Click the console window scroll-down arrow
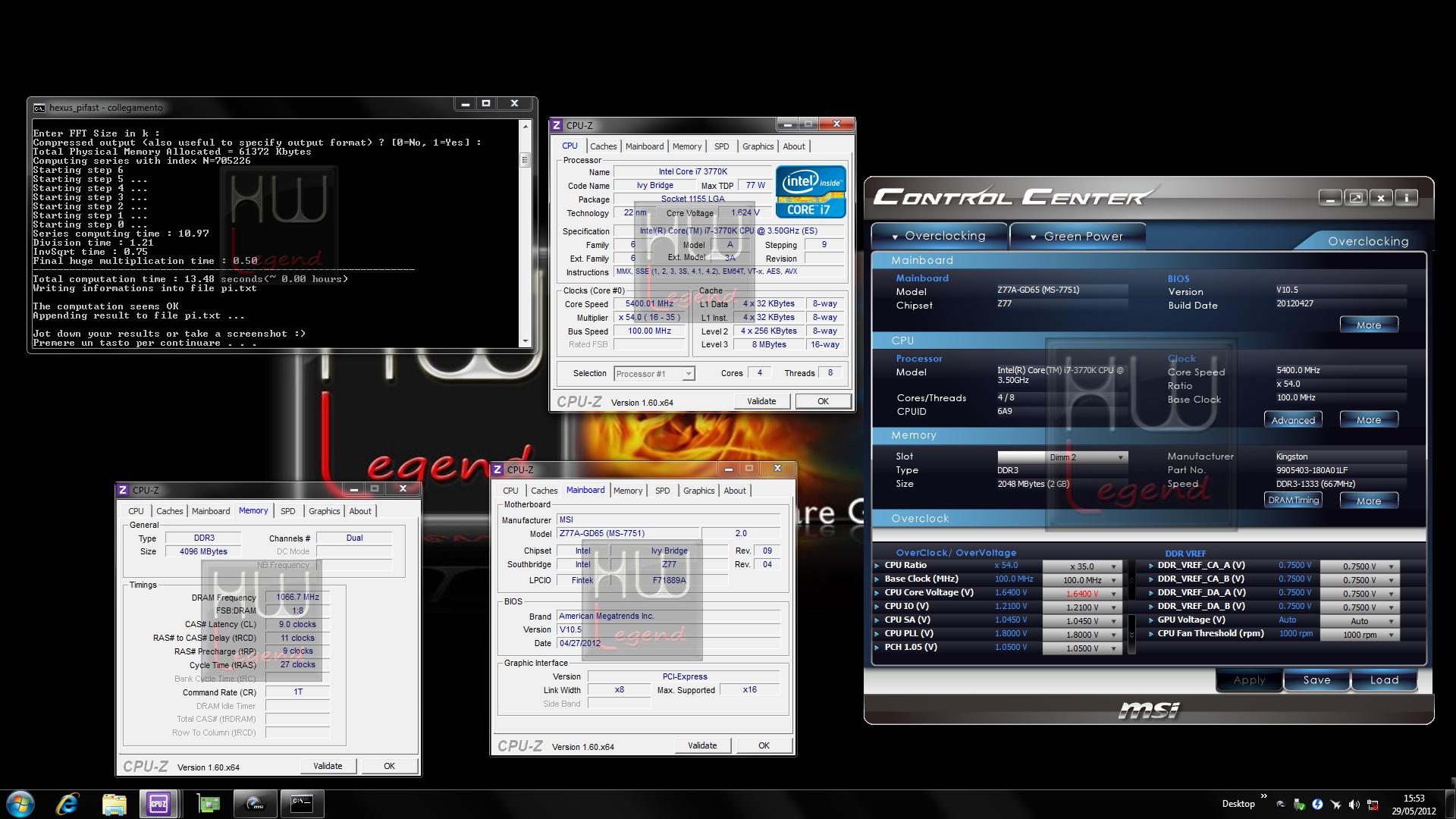 click(x=525, y=341)
